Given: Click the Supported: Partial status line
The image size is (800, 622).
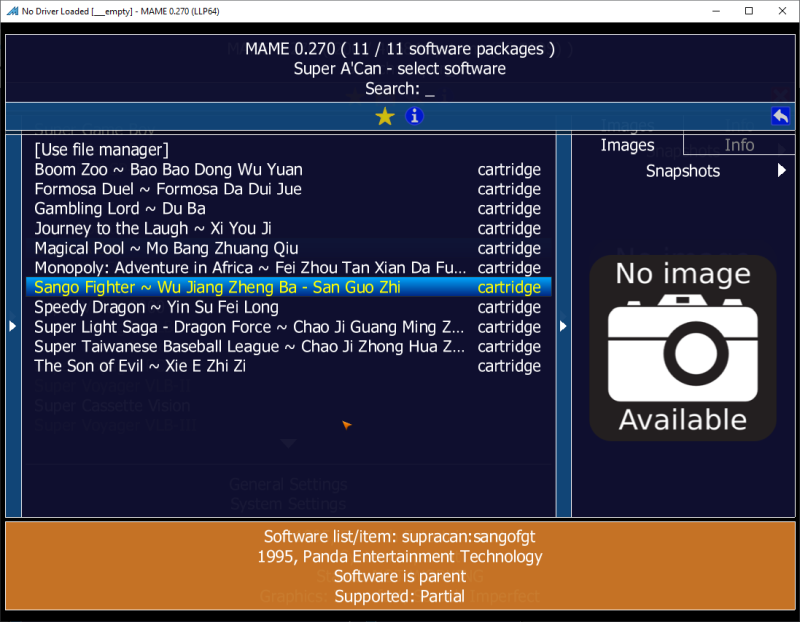Looking at the screenshot, I should (399, 596).
